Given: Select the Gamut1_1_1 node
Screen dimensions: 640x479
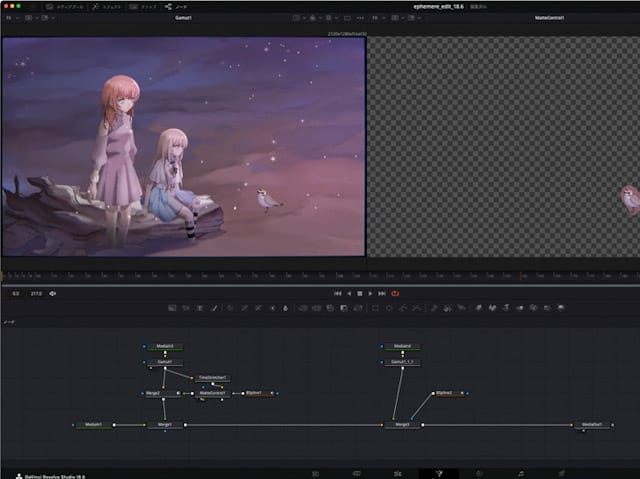Looking at the screenshot, I should tap(402, 362).
